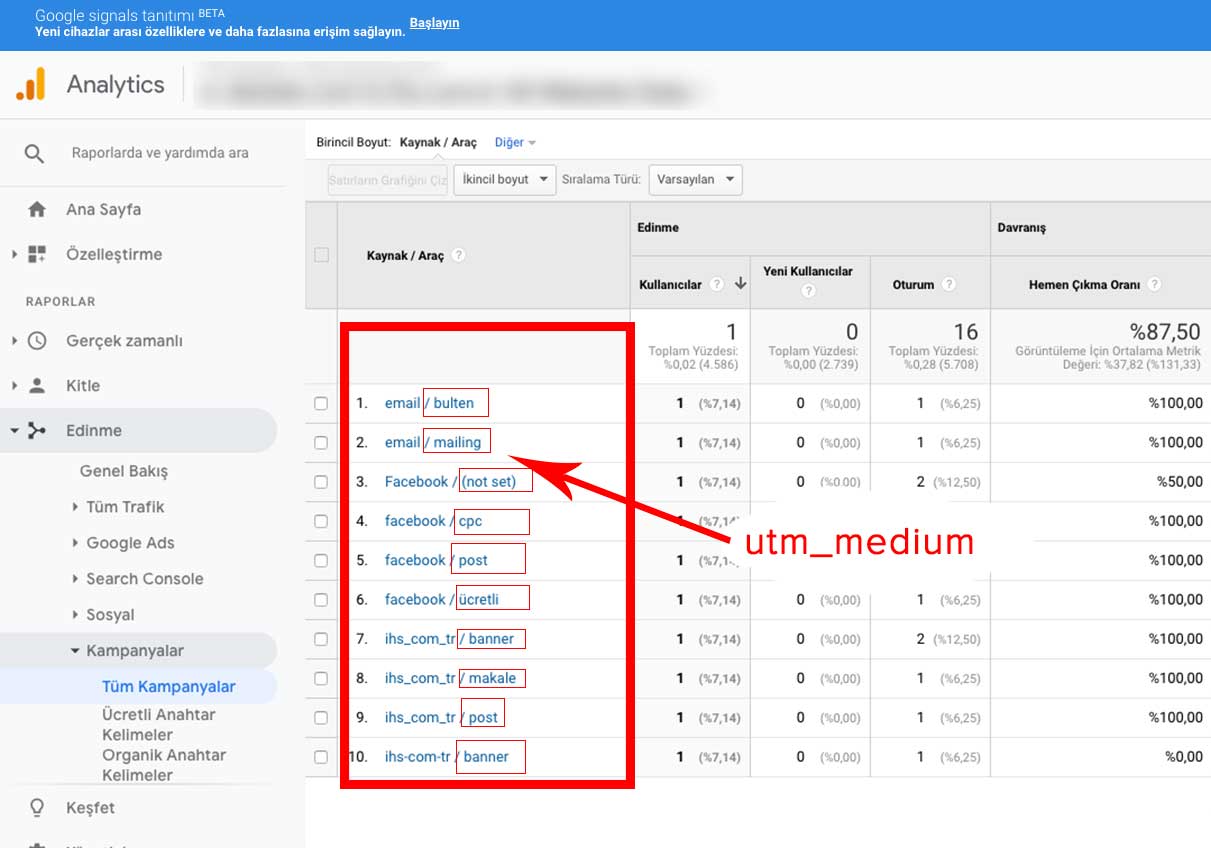Expand the Kitle sidebar section

tap(15, 385)
